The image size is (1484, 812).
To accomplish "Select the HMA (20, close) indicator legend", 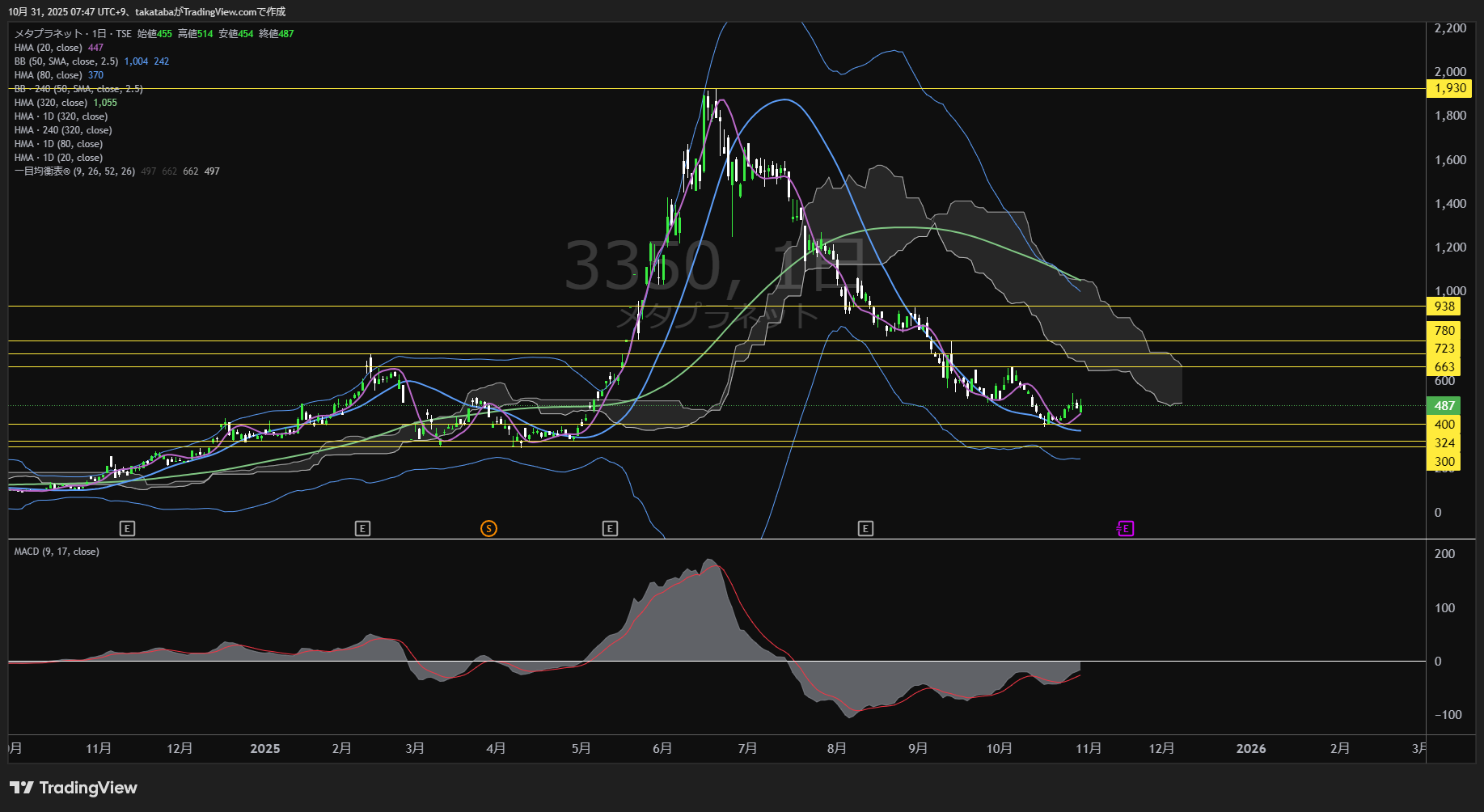I will (49, 48).
